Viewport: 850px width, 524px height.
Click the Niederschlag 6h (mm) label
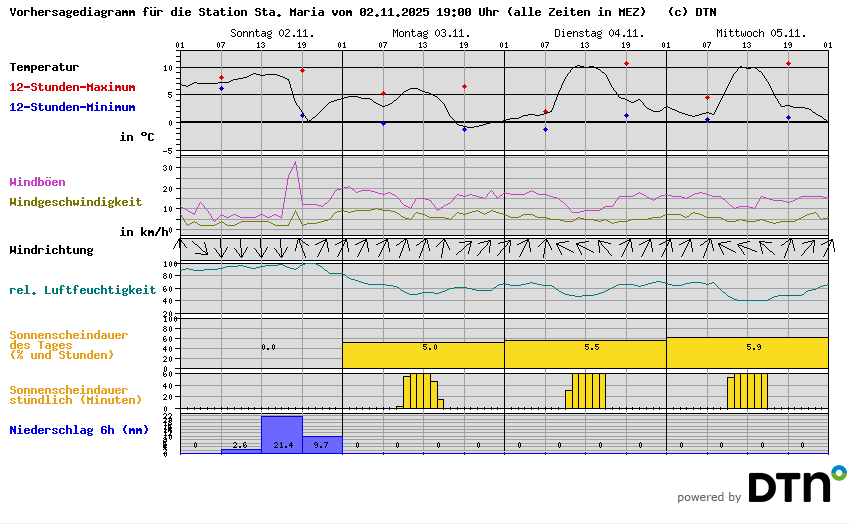tap(79, 430)
